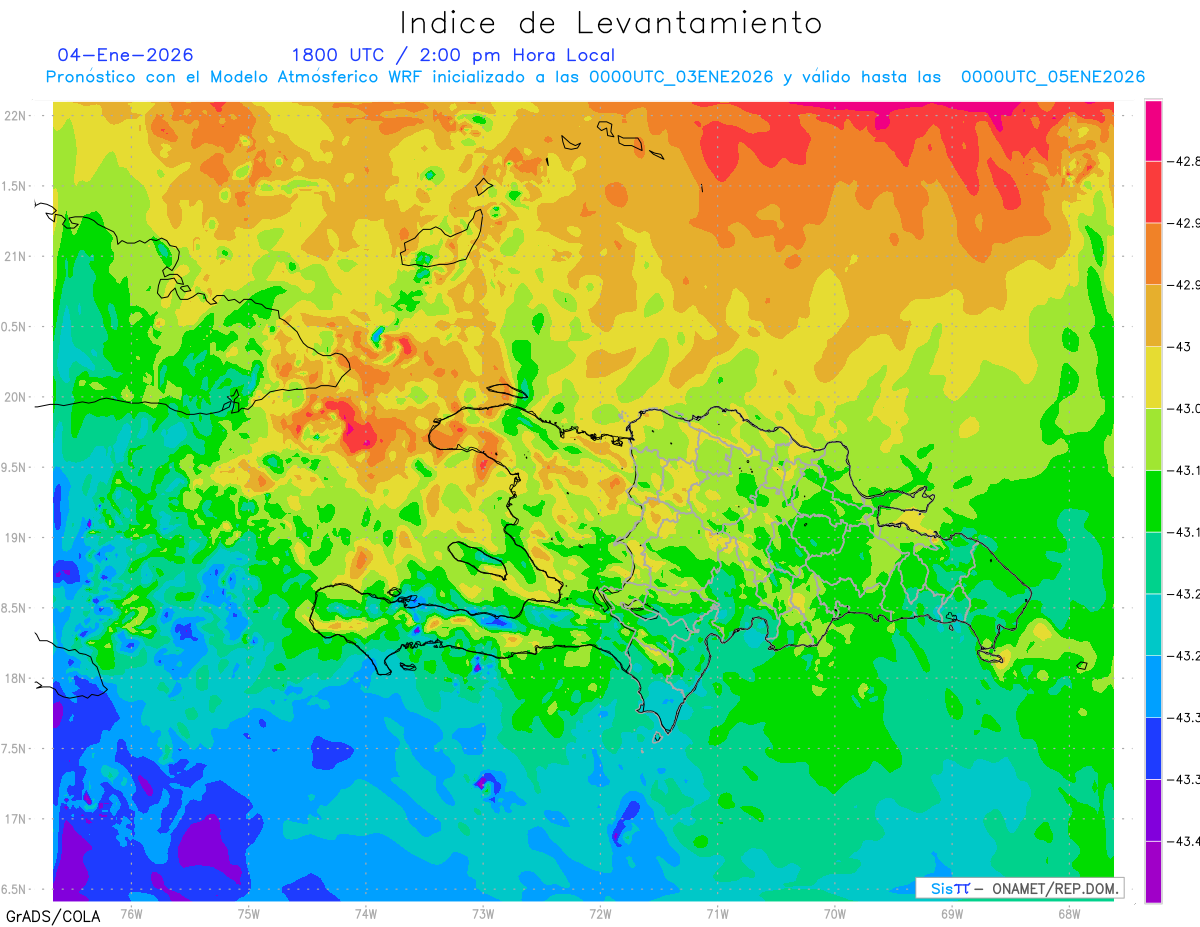Click the 'Pronóstico con el Modelo Atmosférico WRF' subtitle line
The width and height of the screenshot is (1200, 927).
(x=595, y=77)
